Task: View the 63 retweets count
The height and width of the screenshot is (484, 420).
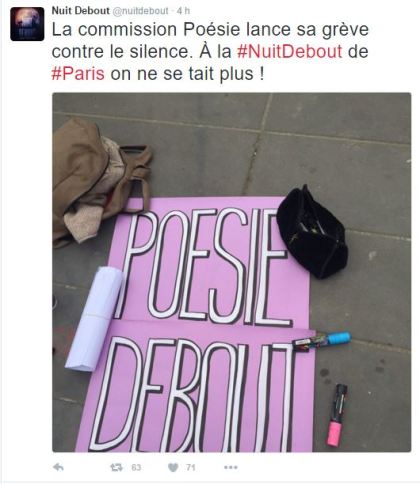Action: click(136, 468)
